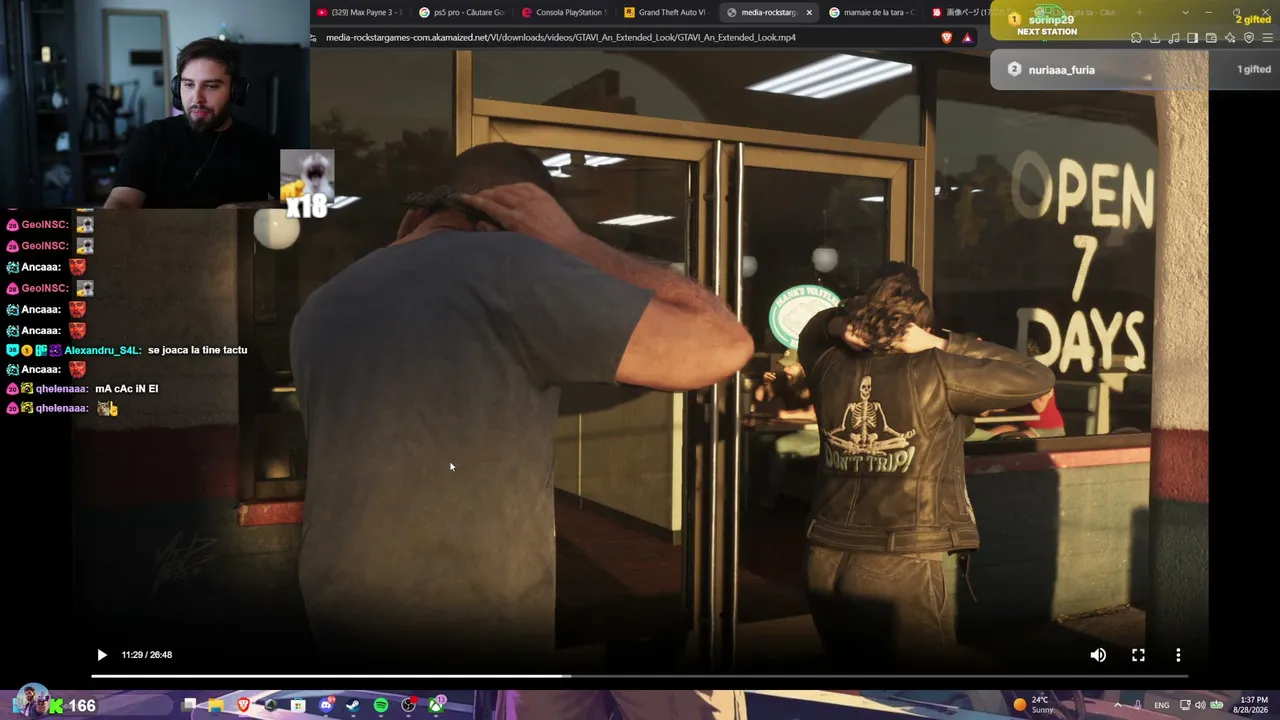Open system volume tray icon

(1200, 705)
